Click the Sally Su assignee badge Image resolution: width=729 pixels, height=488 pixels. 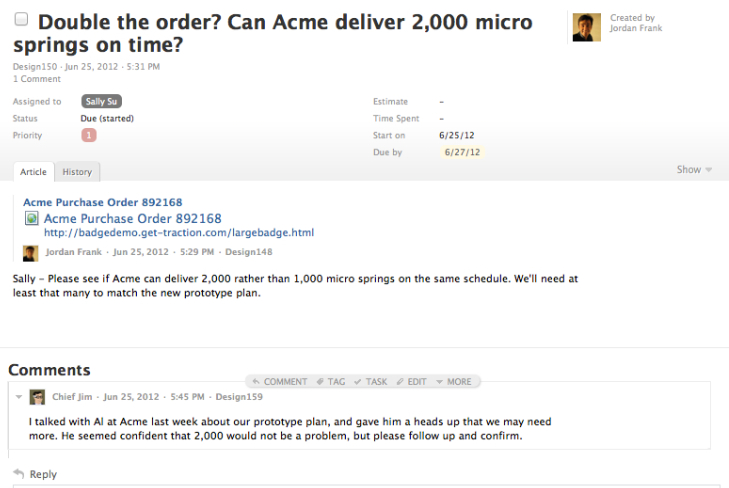point(101,102)
